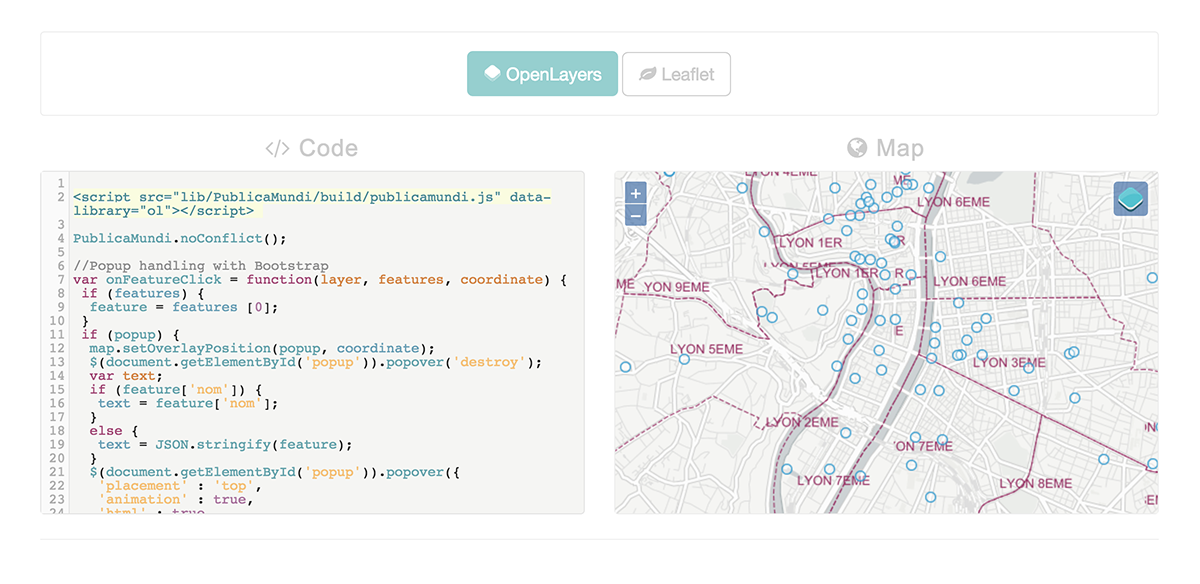Click the "text = feature['nom'];" line
Viewport: 1200px width, 584px height.
(188, 403)
